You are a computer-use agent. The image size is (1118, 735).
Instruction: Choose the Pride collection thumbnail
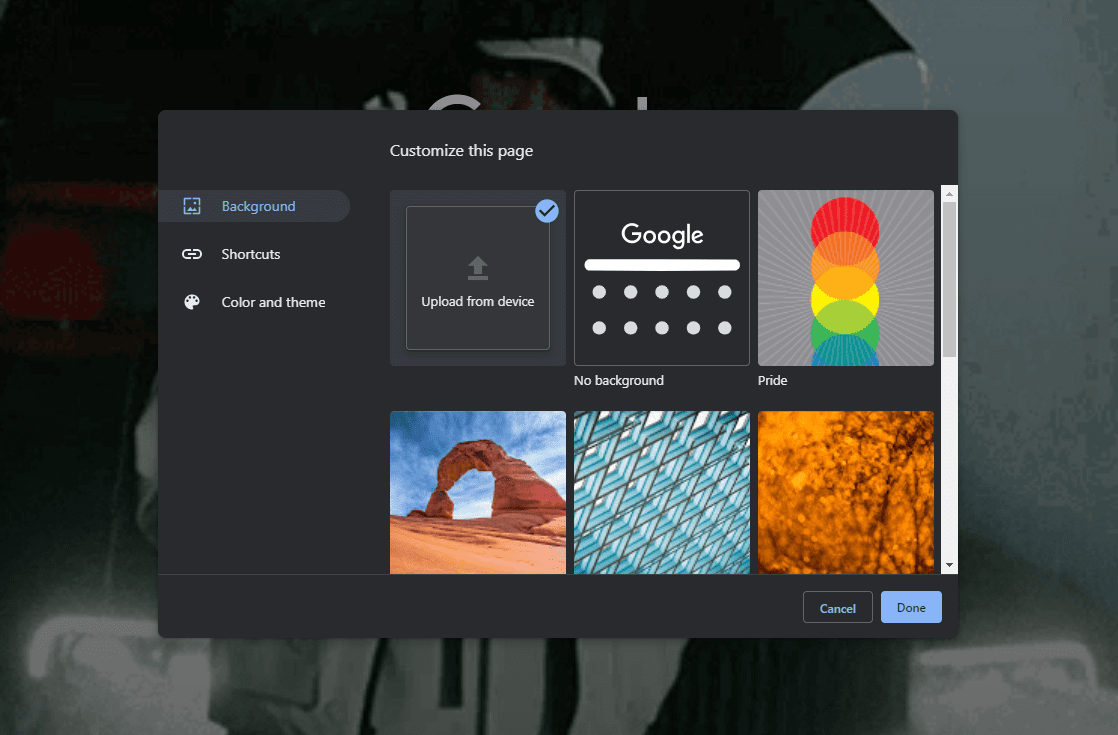pyautogui.click(x=846, y=278)
